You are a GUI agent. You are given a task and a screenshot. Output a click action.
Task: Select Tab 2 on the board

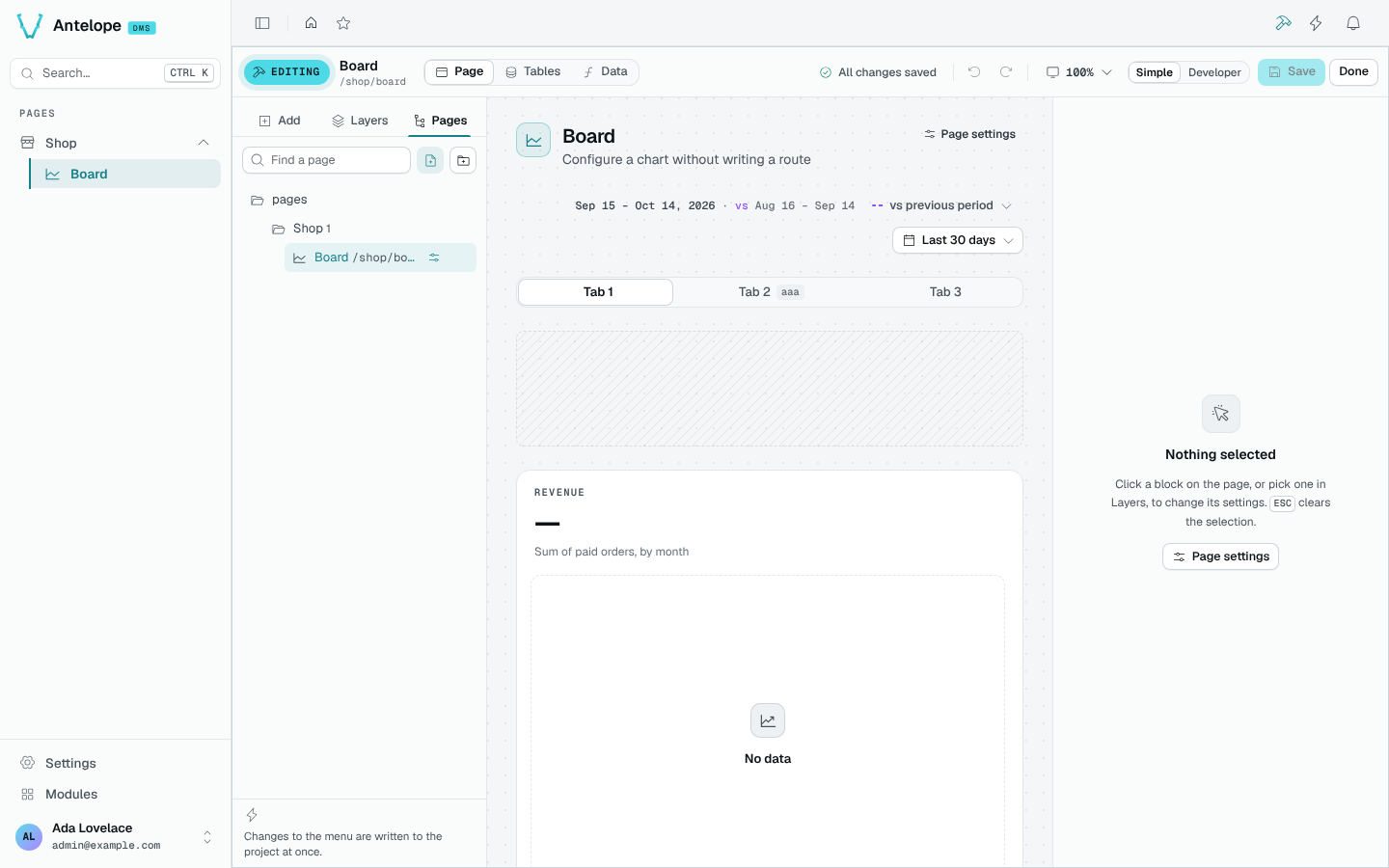click(769, 292)
